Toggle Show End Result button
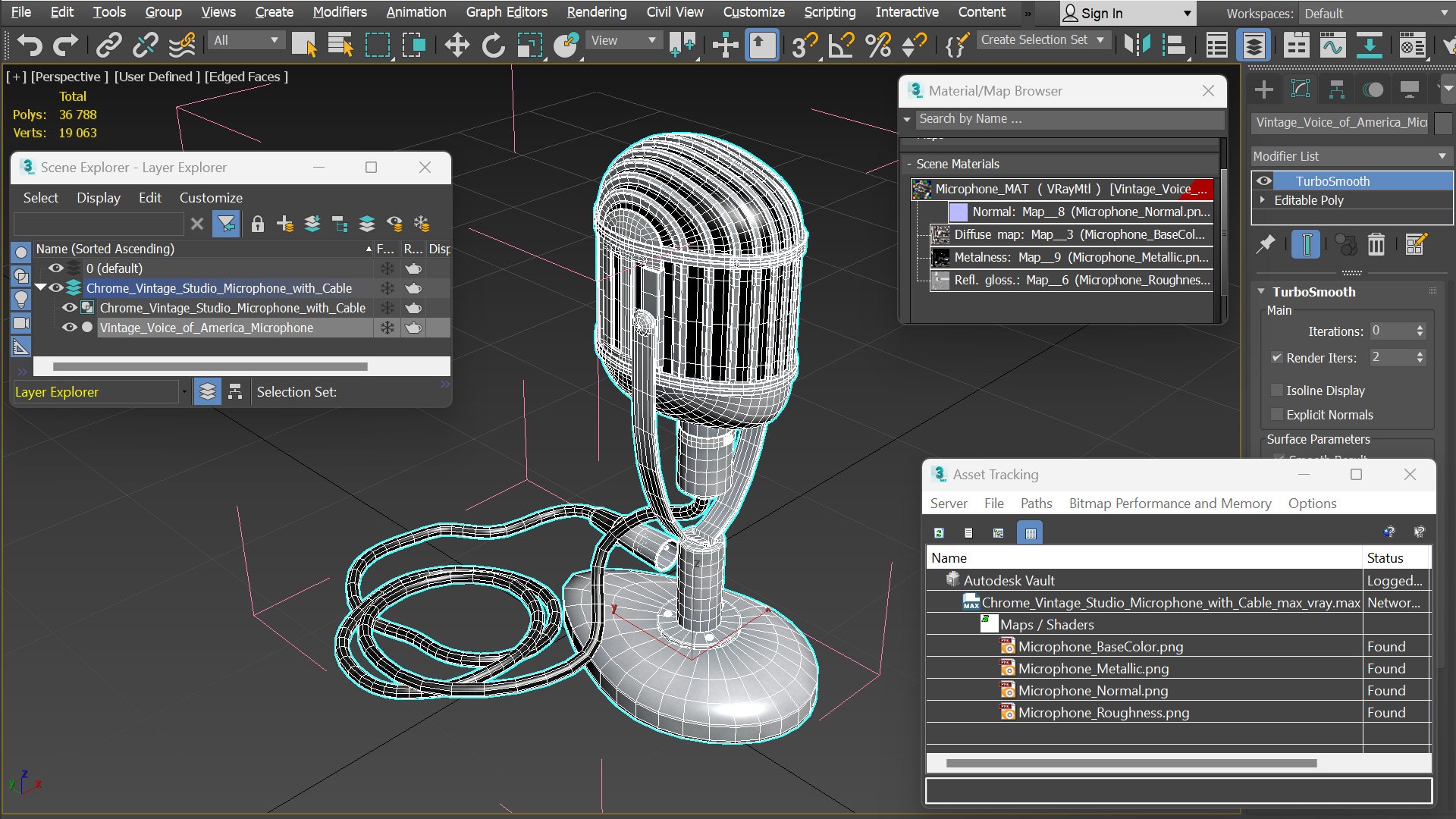1456x819 pixels. pyautogui.click(x=1306, y=244)
